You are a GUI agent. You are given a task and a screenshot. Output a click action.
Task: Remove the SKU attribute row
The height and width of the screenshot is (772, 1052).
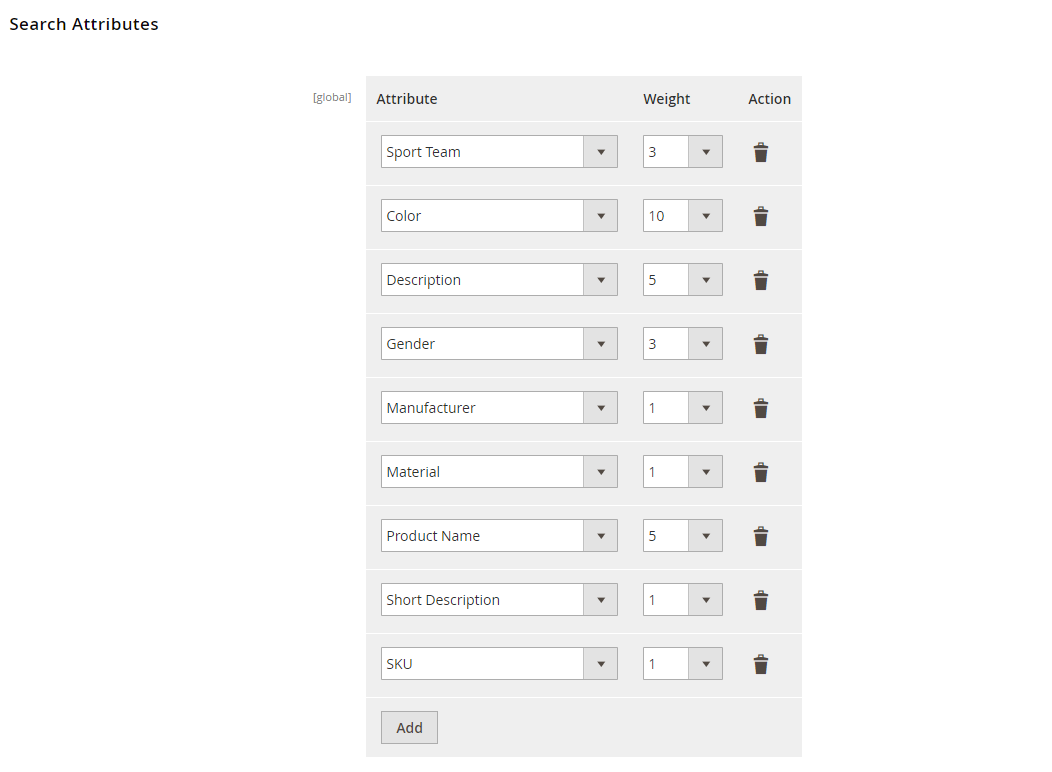761,664
